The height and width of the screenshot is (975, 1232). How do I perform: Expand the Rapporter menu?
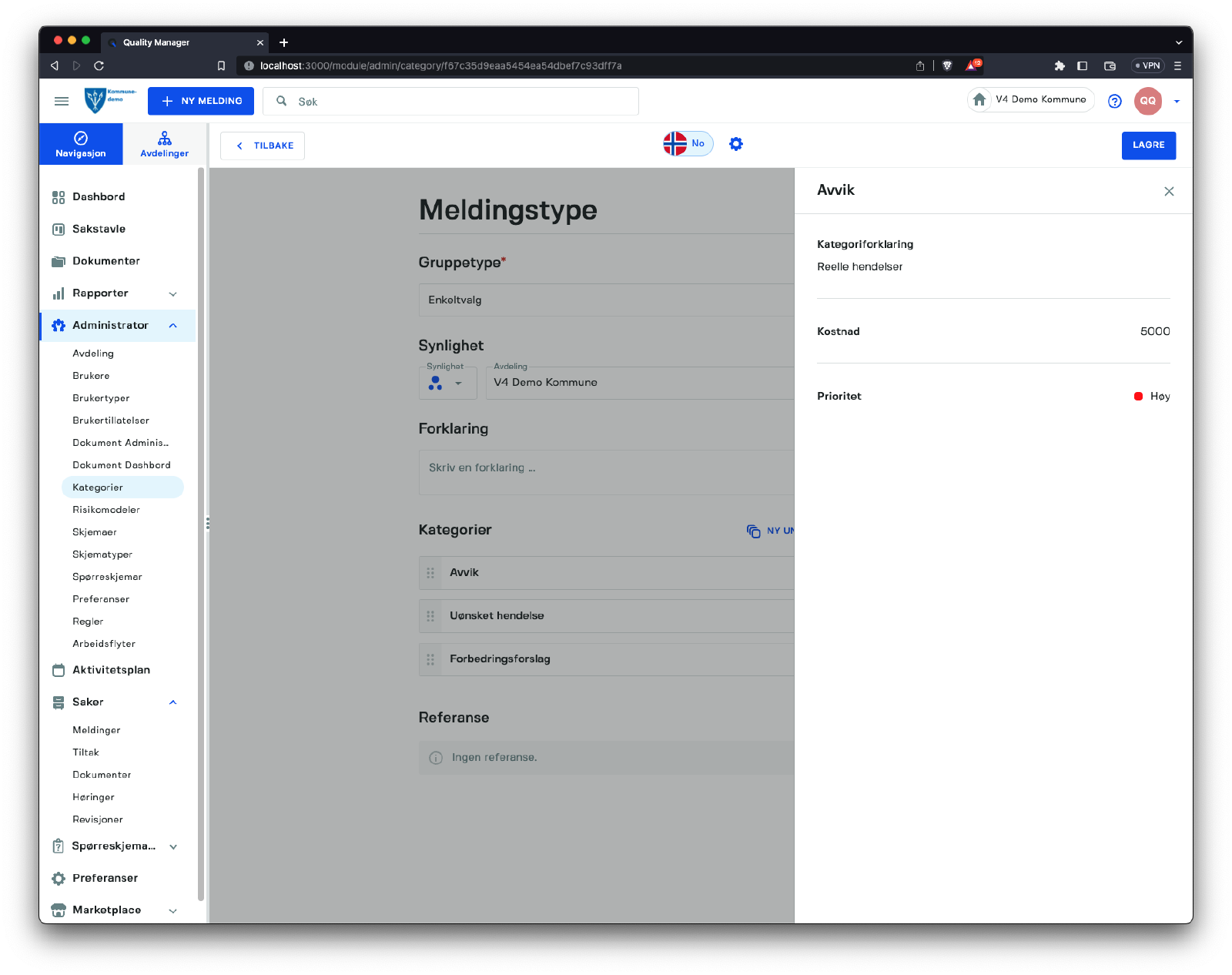point(172,293)
